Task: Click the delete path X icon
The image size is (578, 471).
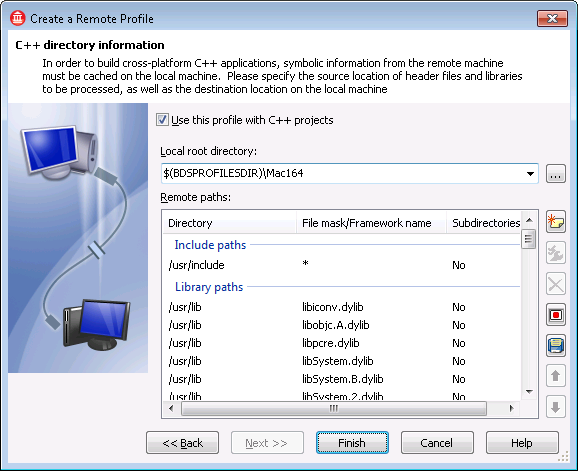Action: (556, 284)
